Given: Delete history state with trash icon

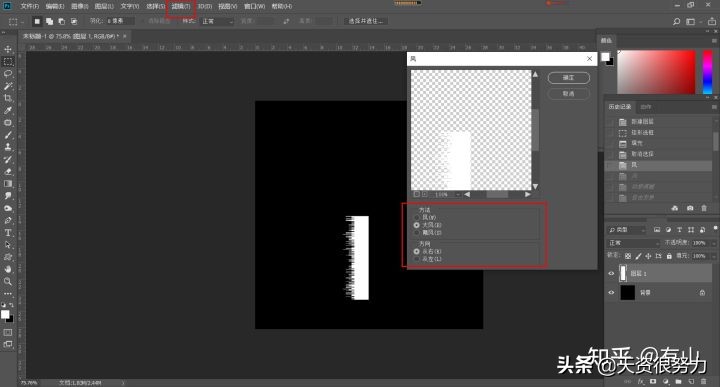Looking at the screenshot, I should (x=704, y=208).
